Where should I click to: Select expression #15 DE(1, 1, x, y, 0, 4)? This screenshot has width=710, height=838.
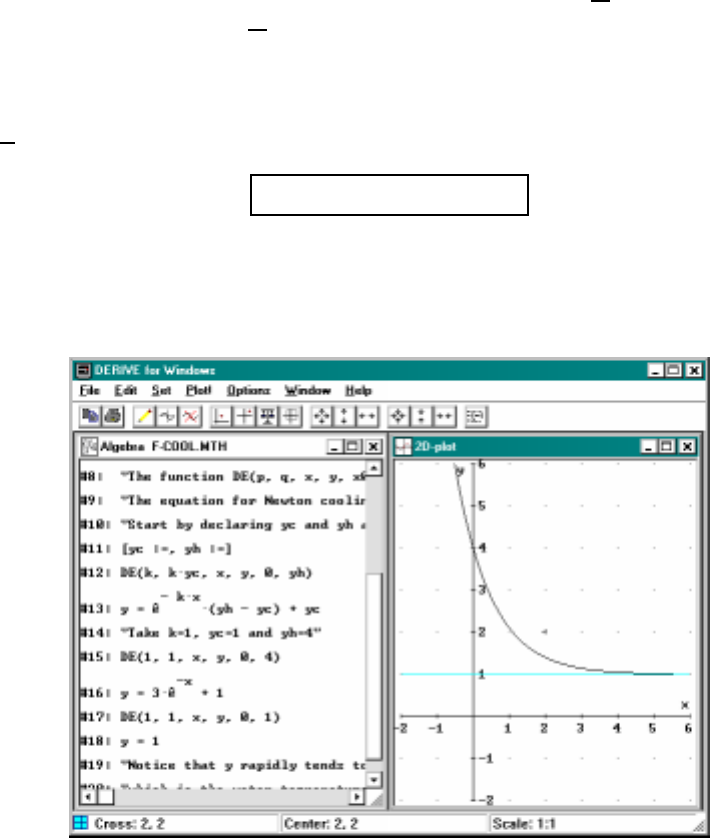[180, 657]
